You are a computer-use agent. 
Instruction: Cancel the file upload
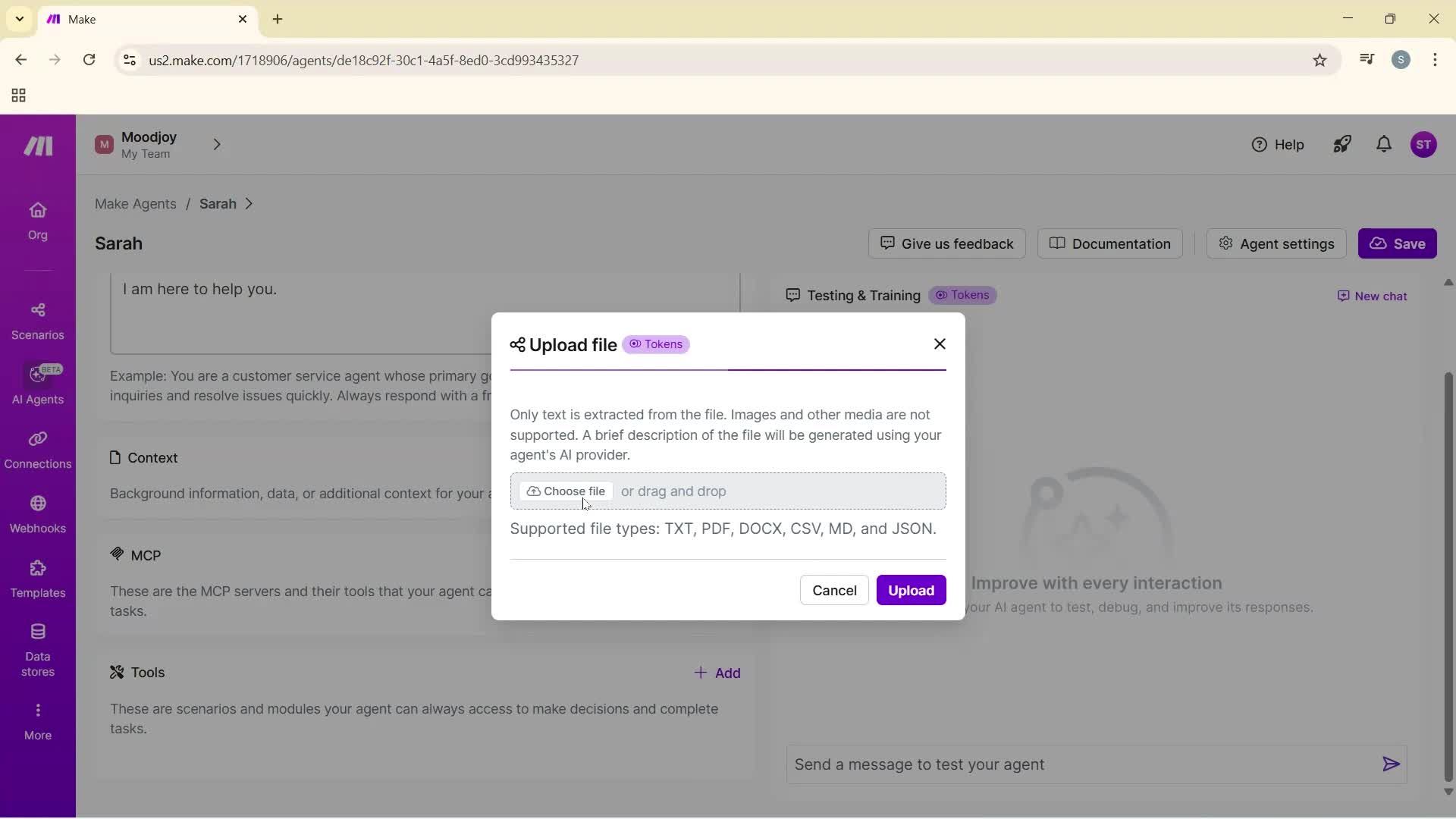point(833,591)
